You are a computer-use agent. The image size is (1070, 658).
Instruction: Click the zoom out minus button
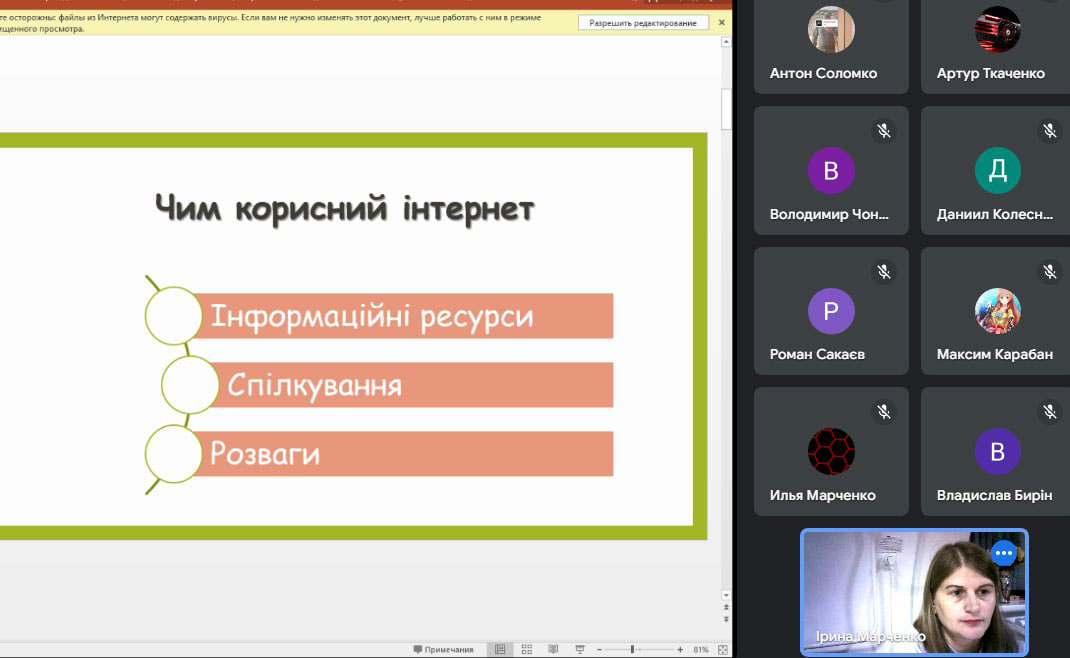click(599, 650)
